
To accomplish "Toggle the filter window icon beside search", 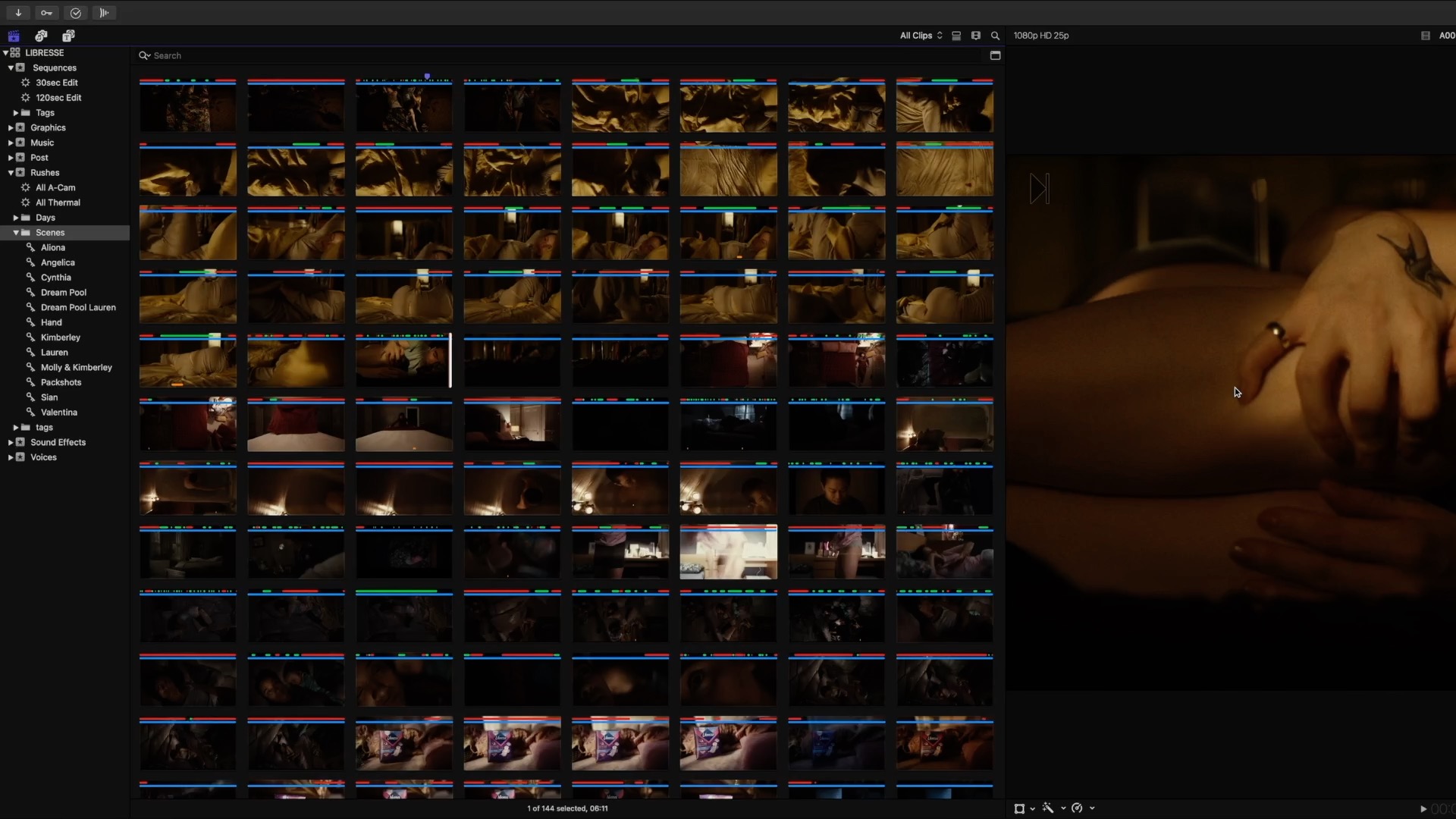I will 995,55.
